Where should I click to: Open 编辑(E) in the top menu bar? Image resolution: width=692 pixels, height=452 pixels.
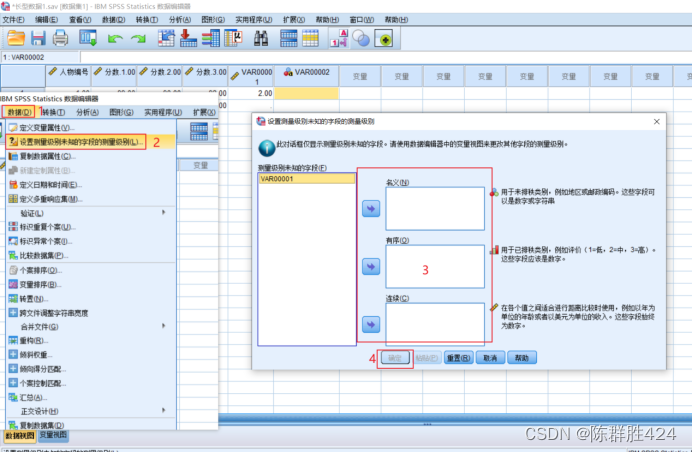click(x=47, y=20)
